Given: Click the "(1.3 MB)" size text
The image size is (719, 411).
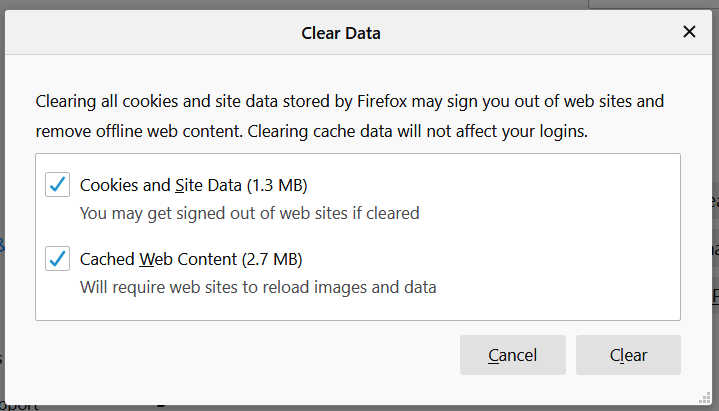Looking at the screenshot, I should click(277, 185).
